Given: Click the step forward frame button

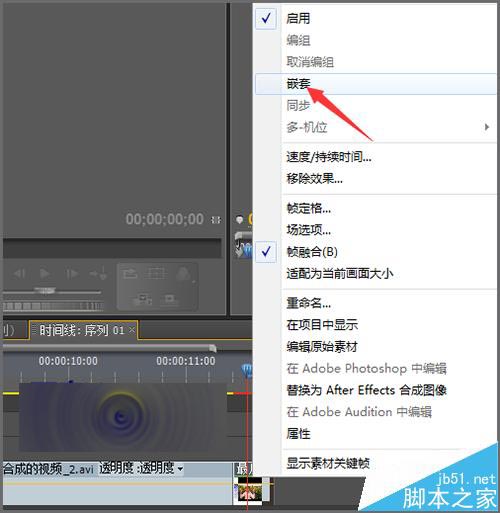Looking at the screenshot, I should pyautogui.click(x=72, y=274).
